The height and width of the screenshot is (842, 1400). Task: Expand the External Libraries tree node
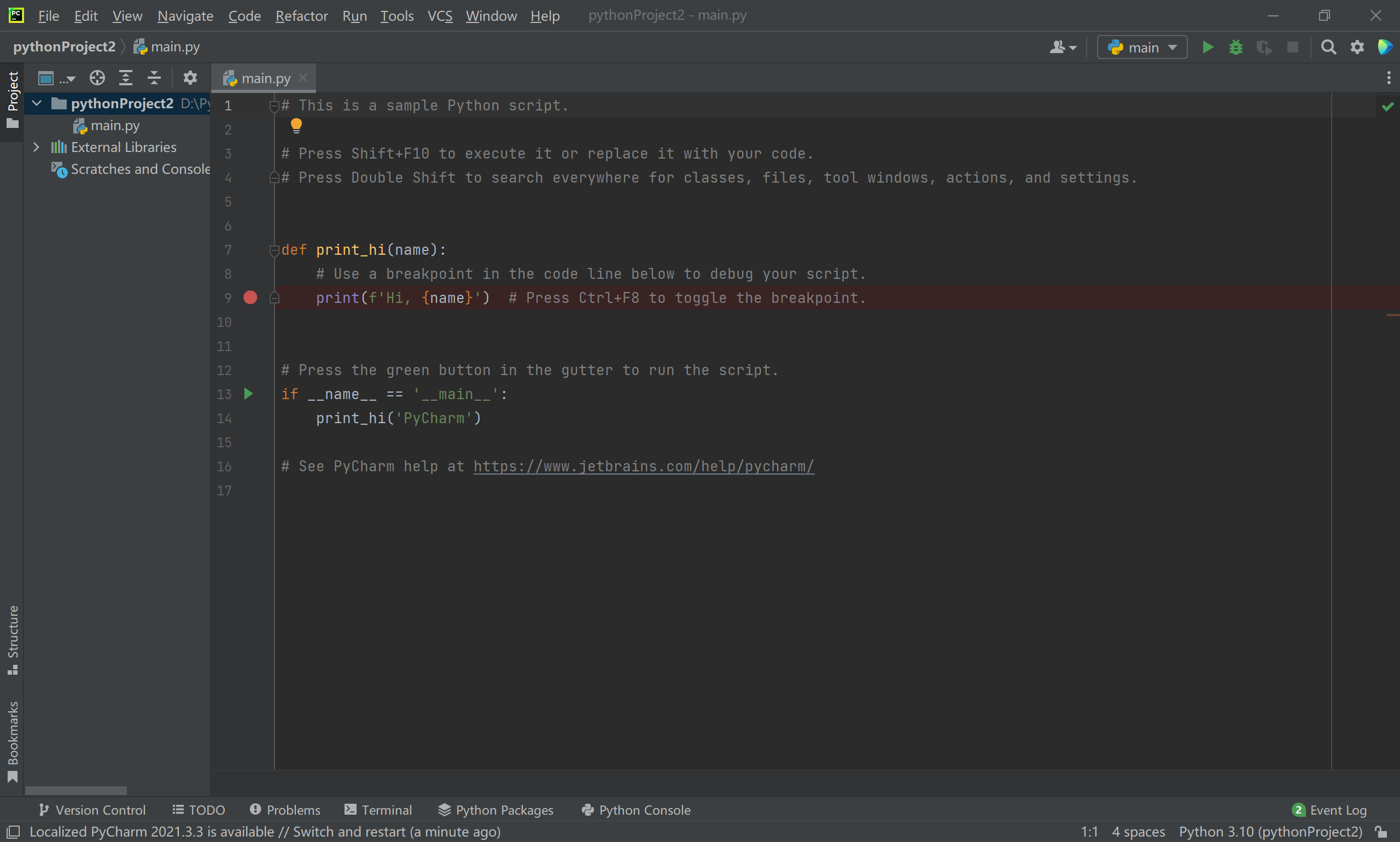click(36, 148)
